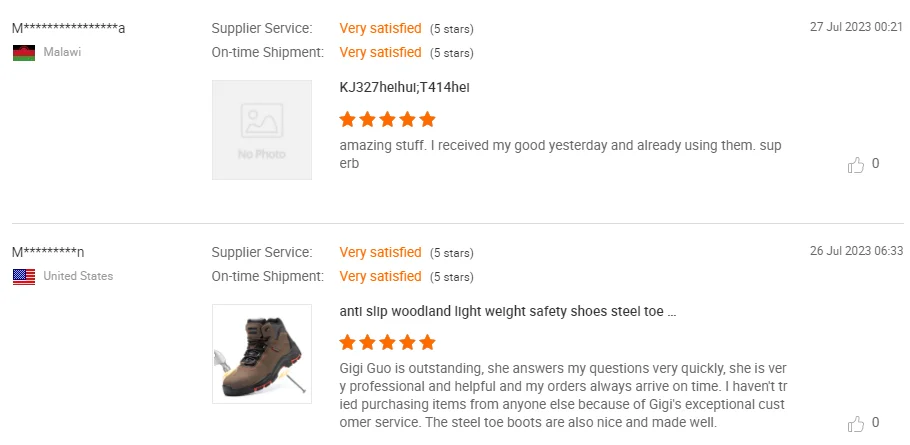910x445 pixels.
Task: Click the United States country label
Action: tap(78, 276)
